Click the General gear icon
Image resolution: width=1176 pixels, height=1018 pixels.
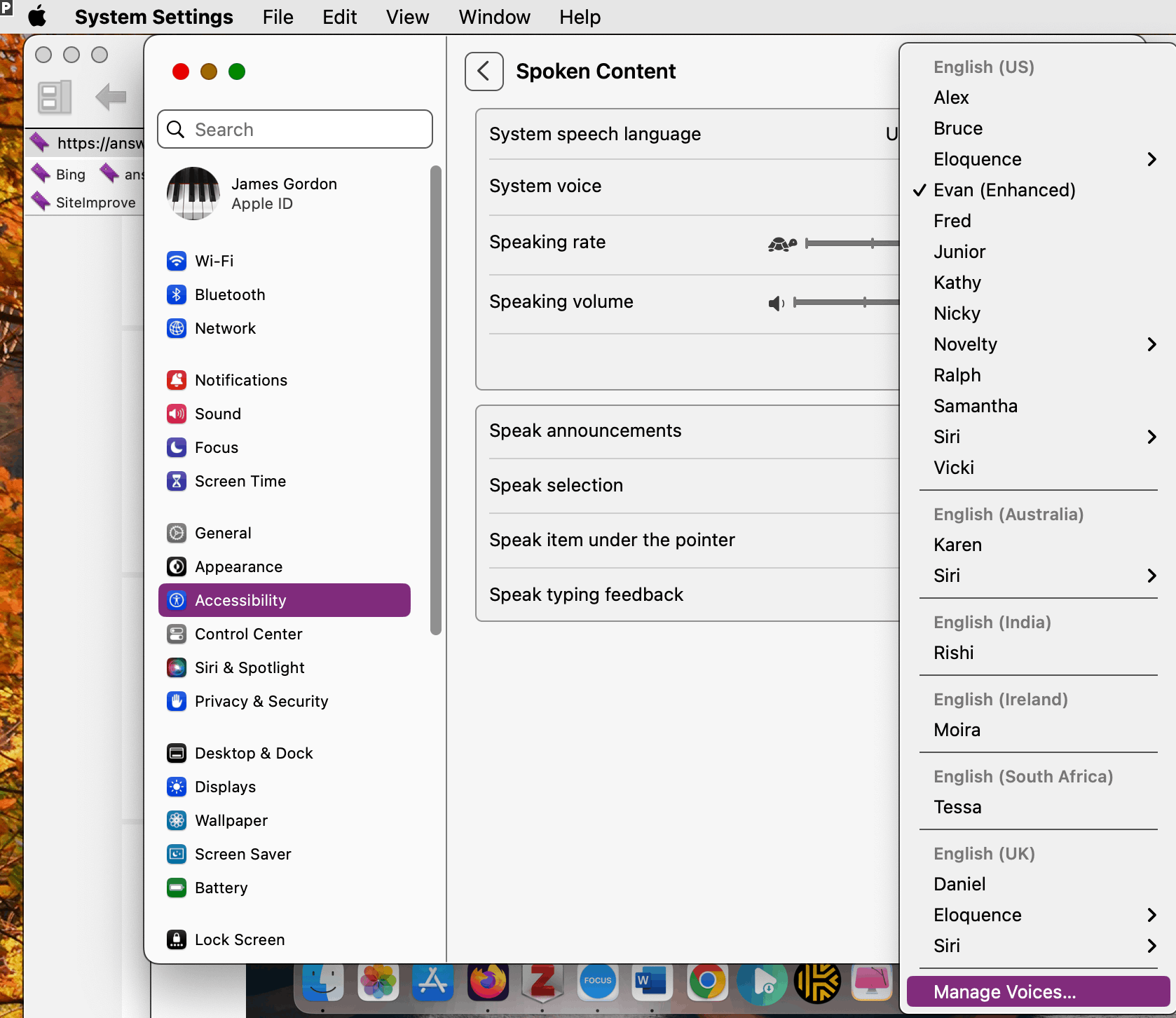(177, 533)
